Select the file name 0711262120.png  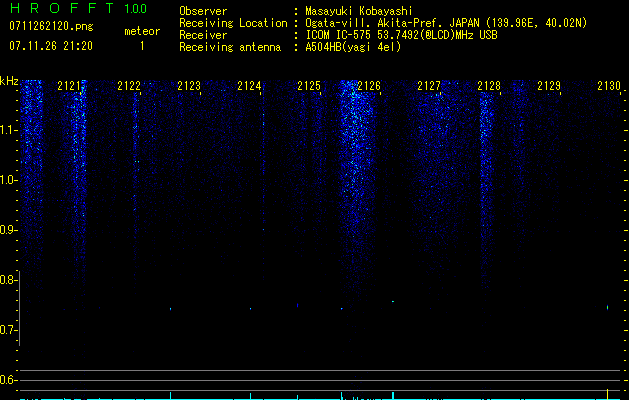[51, 26]
